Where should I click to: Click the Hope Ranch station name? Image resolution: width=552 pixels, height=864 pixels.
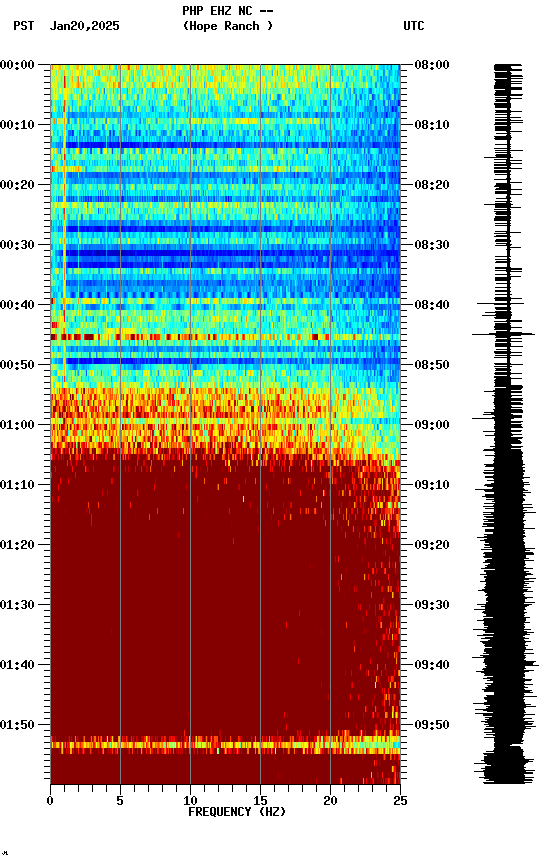click(x=228, y=26)
